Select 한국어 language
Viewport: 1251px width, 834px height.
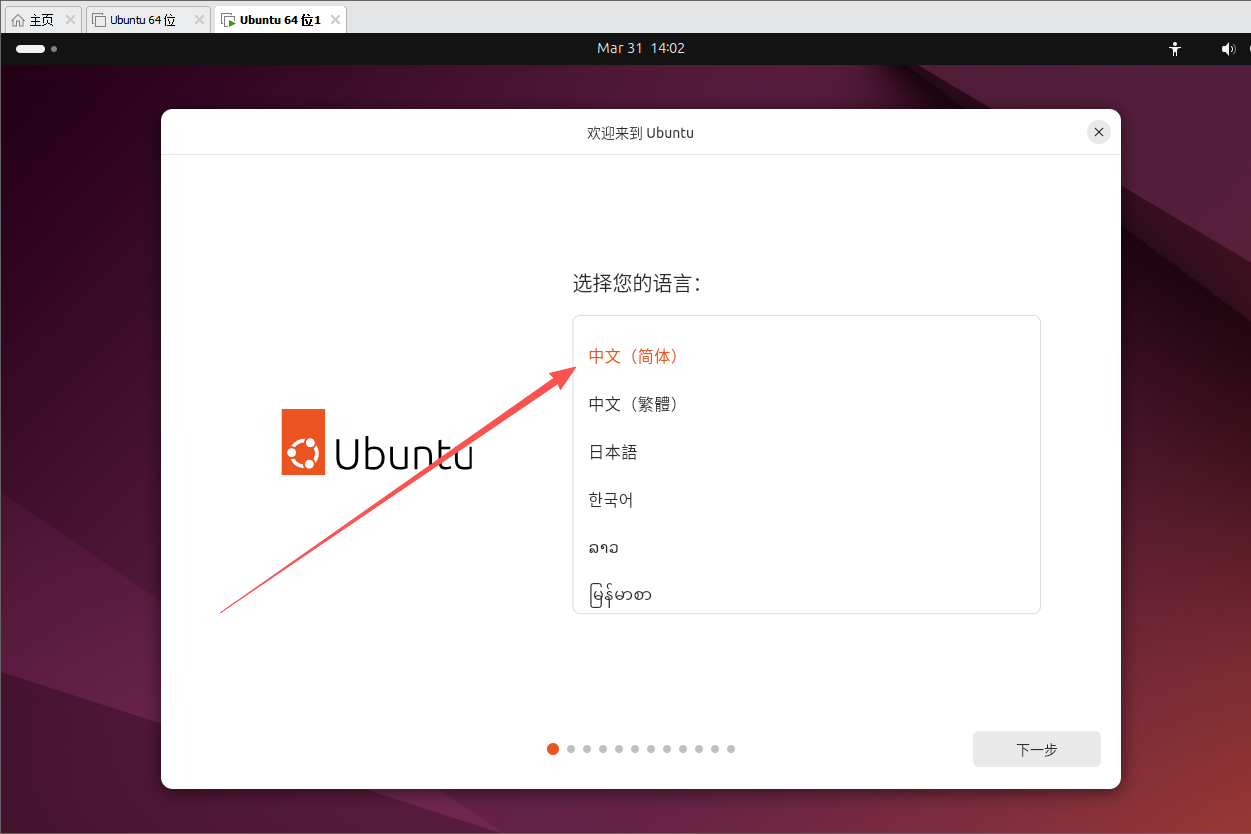point(806,500)
